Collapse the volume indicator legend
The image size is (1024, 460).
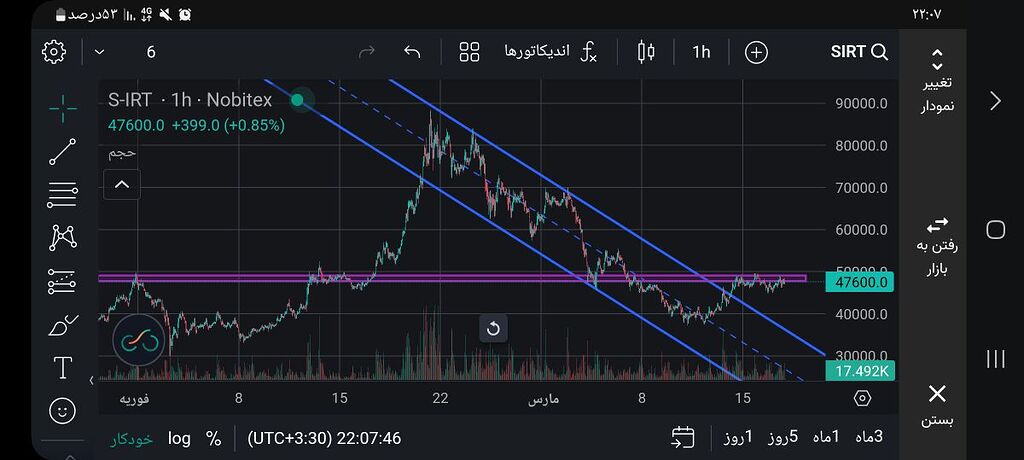[x=122, y=184]
